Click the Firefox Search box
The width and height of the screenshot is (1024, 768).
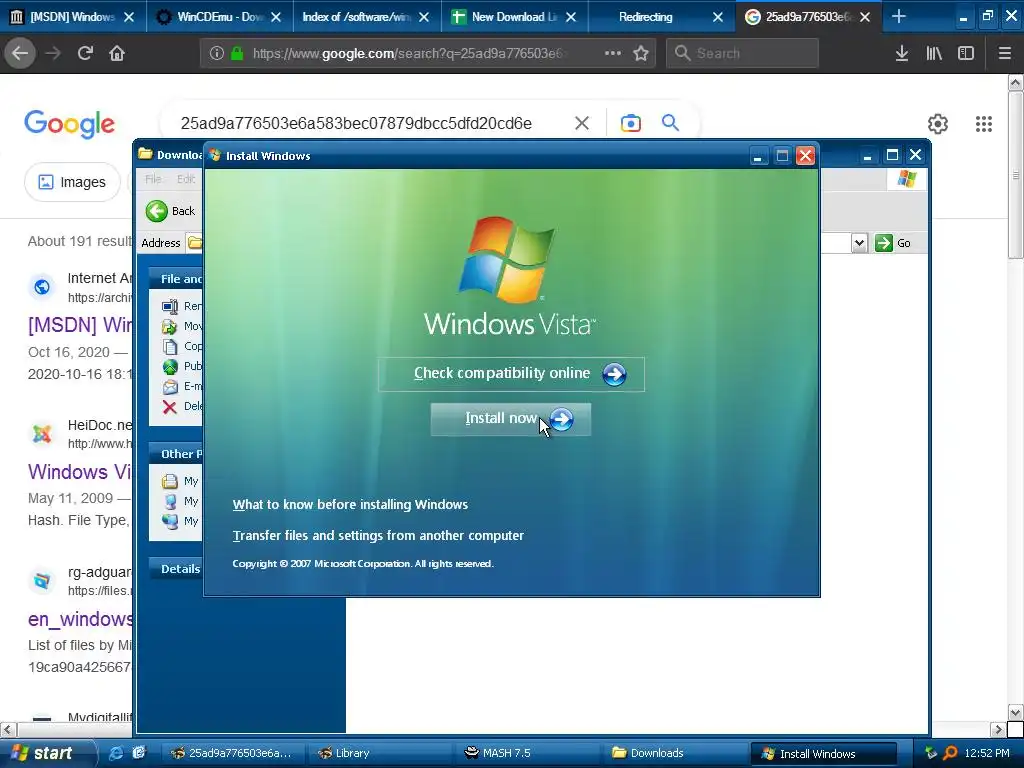pyautogui.click(x=742, y=53)
